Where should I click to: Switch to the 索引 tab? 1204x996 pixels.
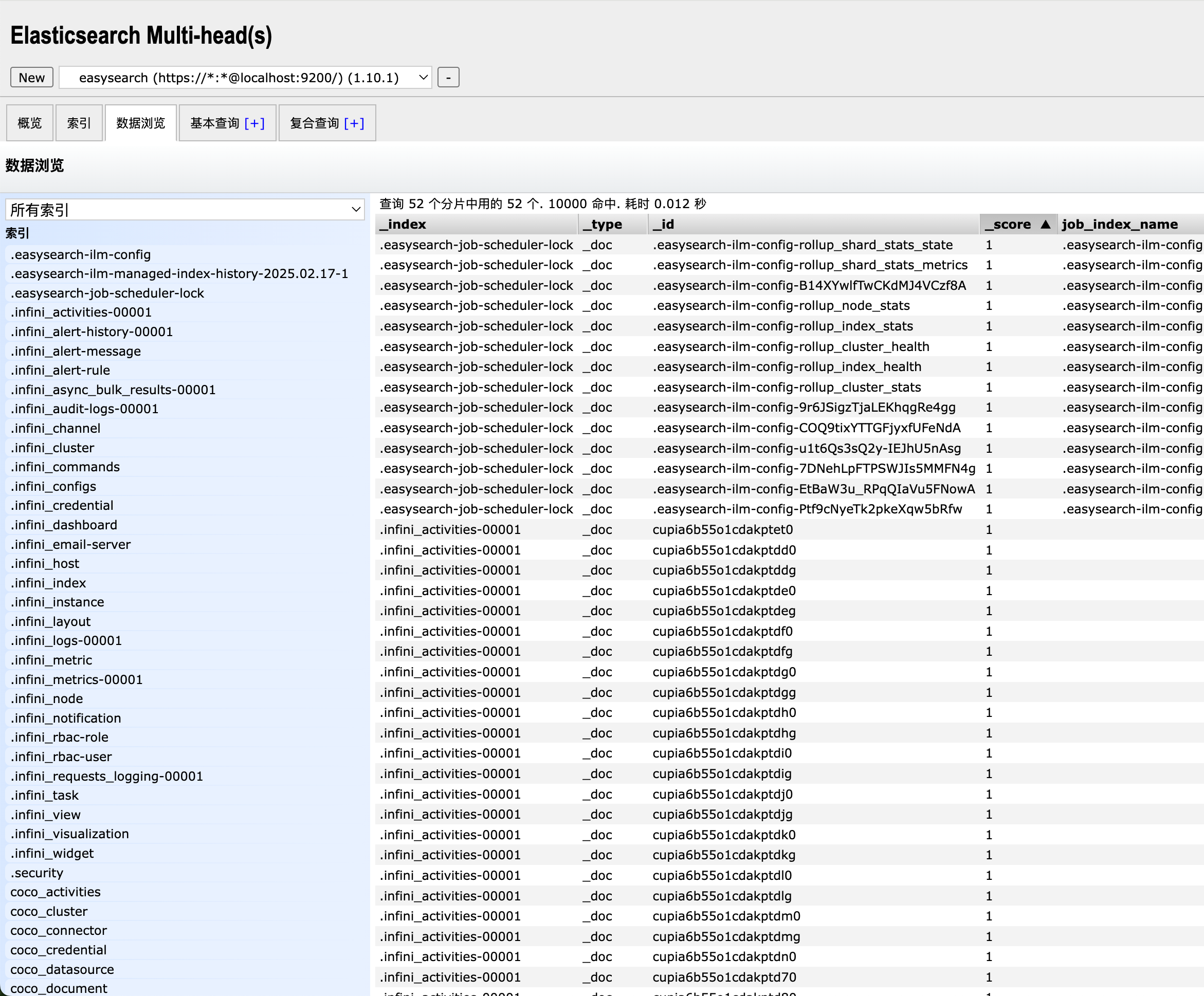(79, 123)
